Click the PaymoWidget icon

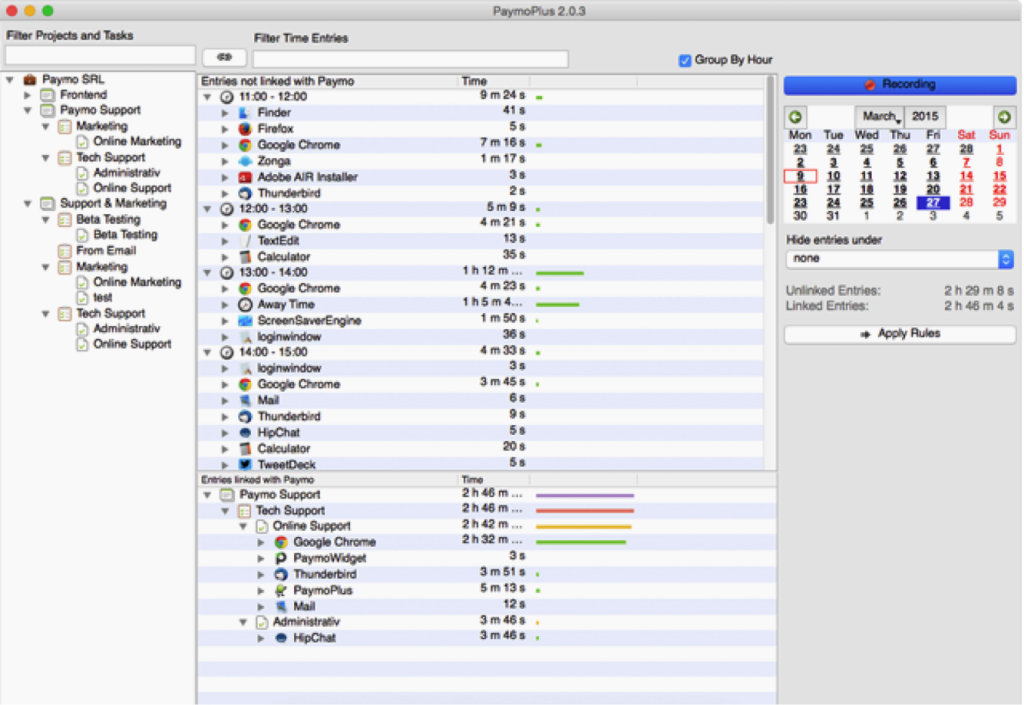click(x=281, y=558)
